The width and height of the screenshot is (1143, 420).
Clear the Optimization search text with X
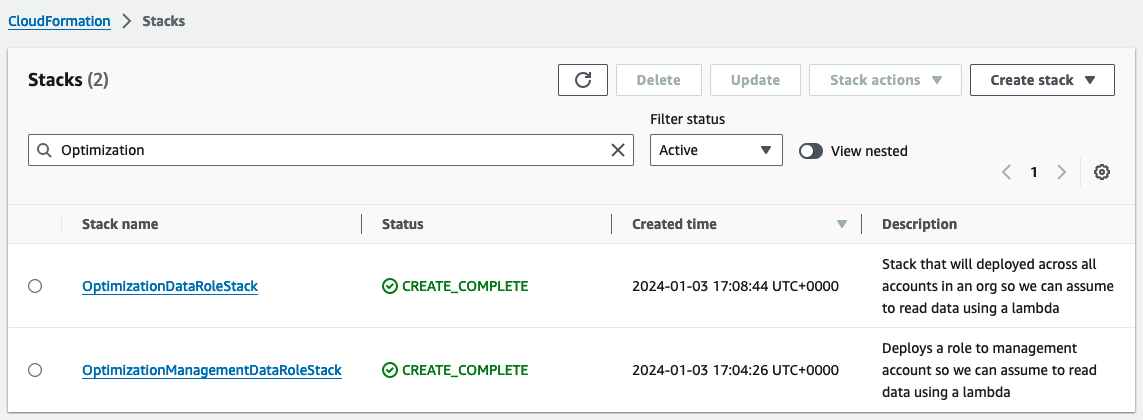pos(617,150)
